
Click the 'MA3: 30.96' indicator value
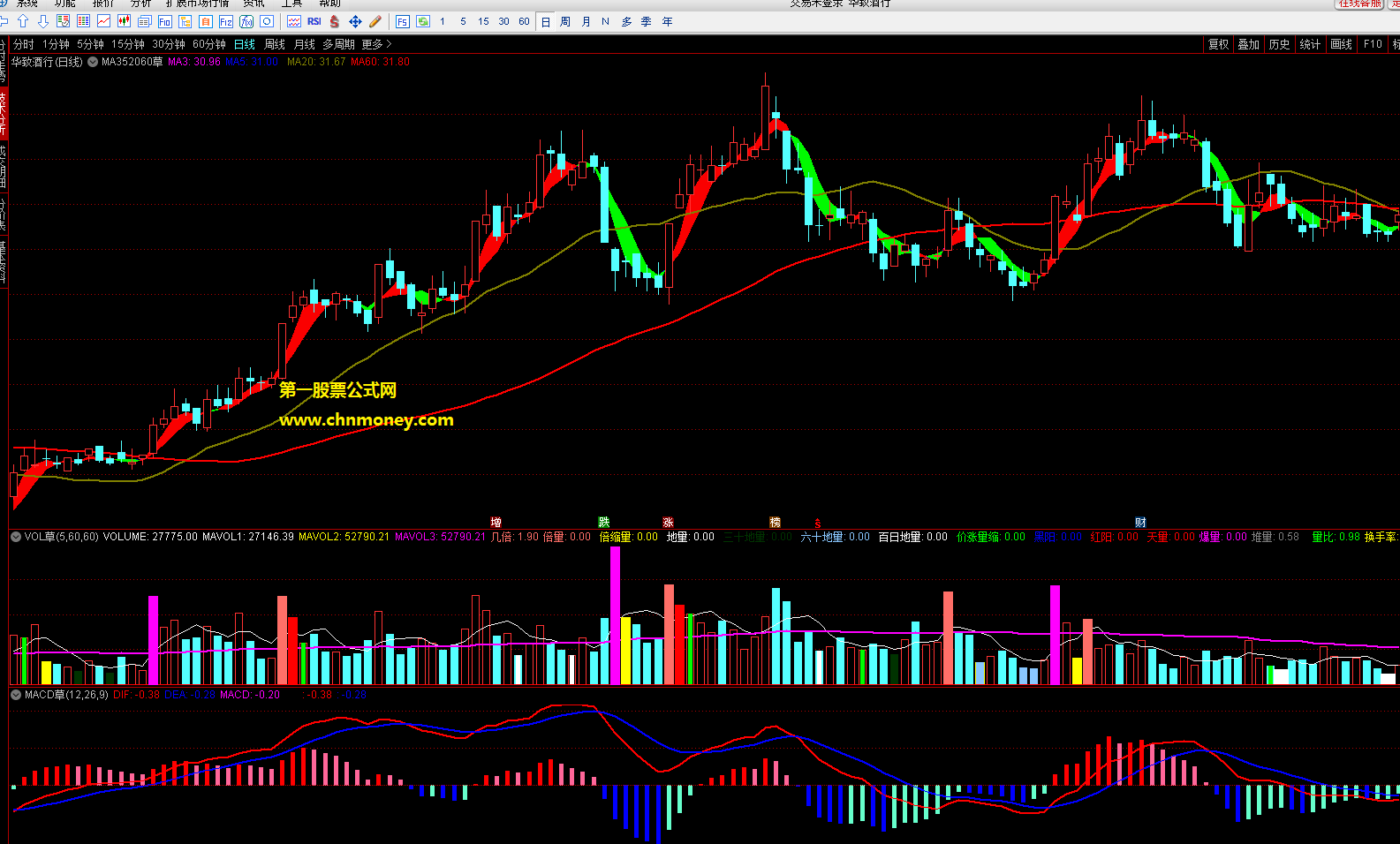194,62
